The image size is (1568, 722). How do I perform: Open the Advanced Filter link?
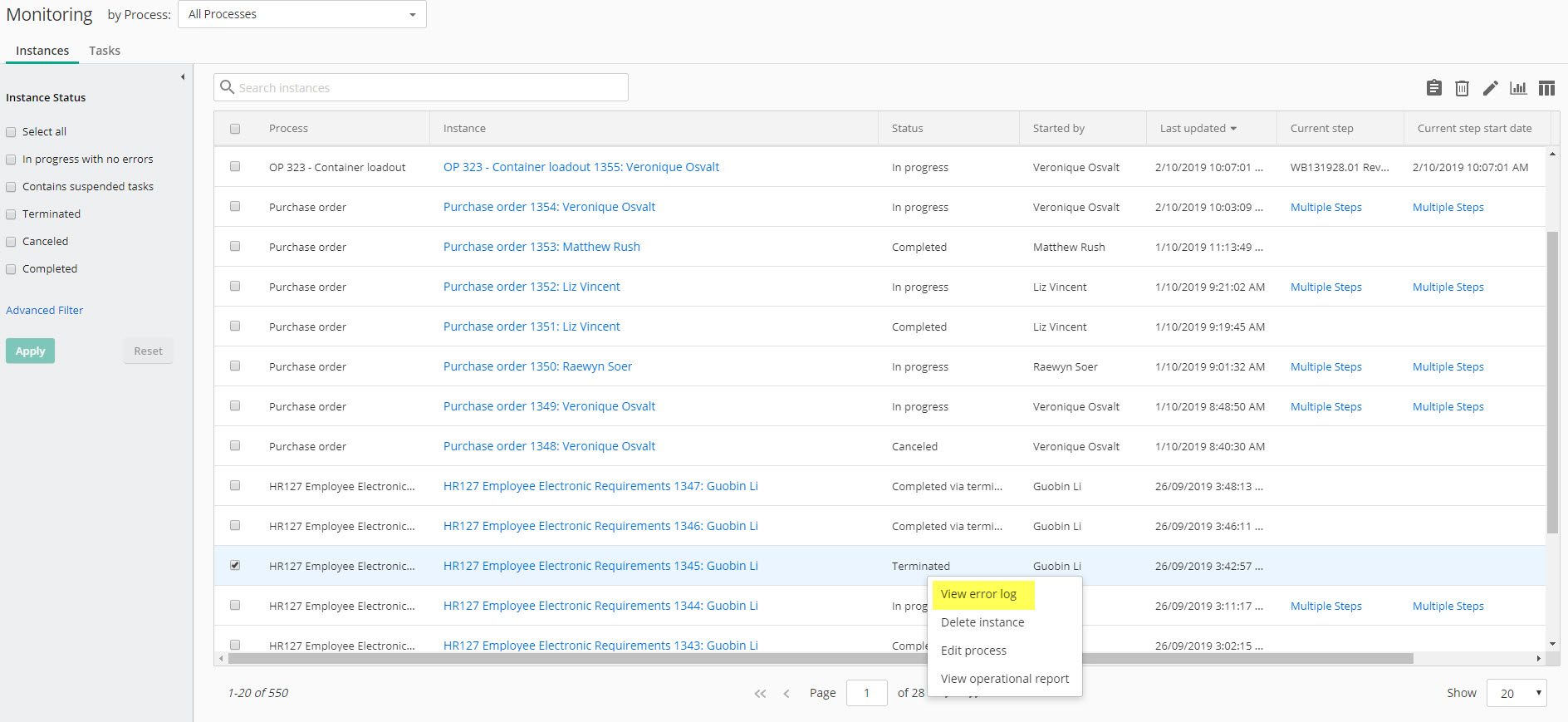[45, 310]
